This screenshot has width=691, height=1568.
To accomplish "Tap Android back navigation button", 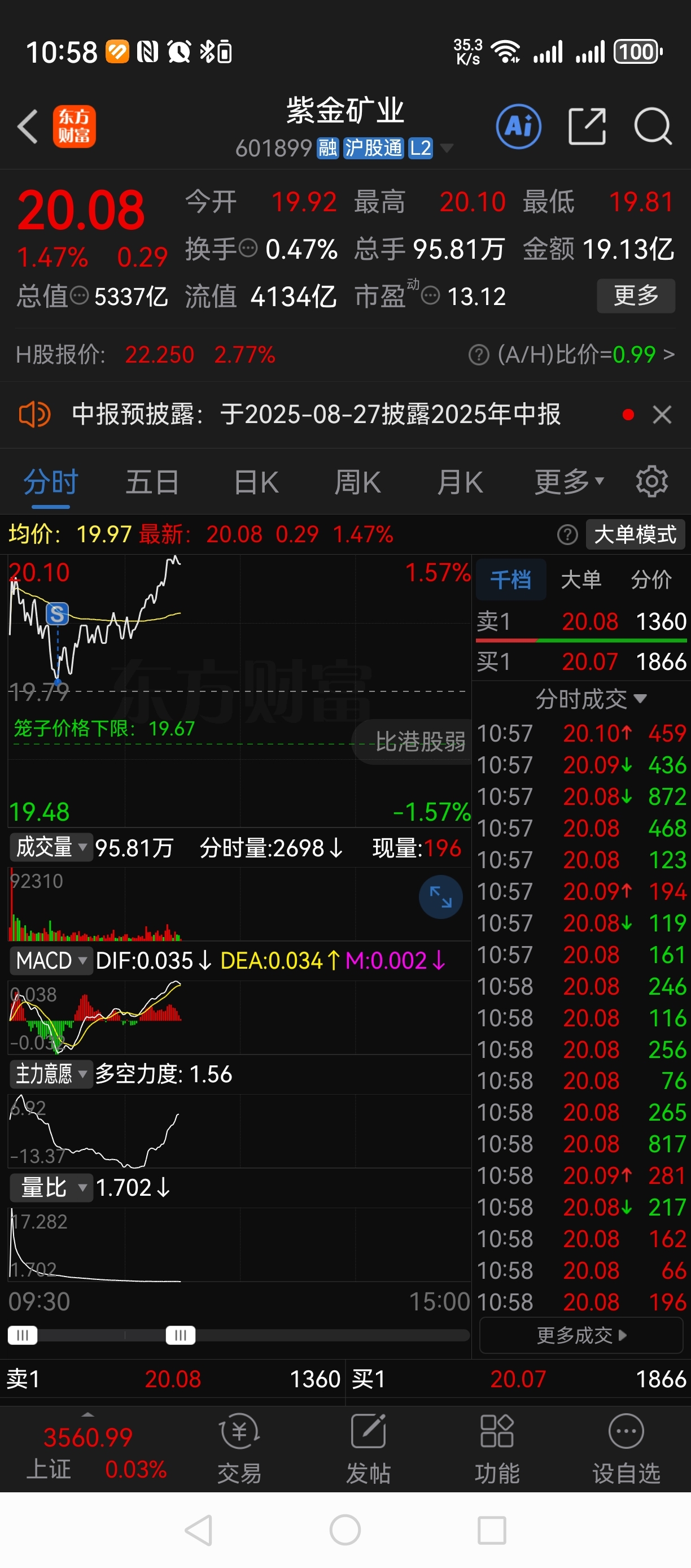I will pyautogui.click(x=199, y=1530).
